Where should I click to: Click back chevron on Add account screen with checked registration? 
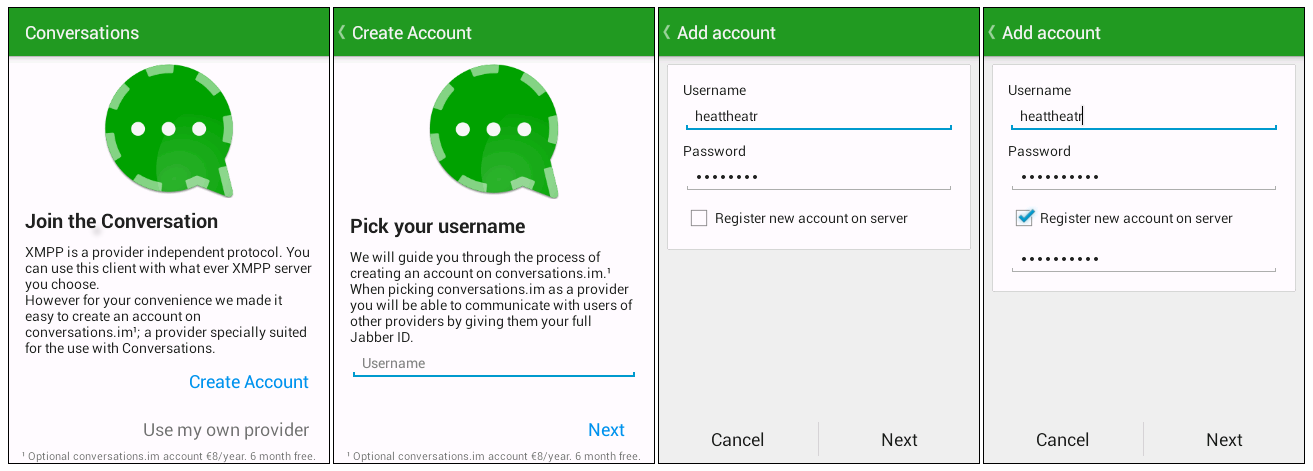tap(992, 33)
